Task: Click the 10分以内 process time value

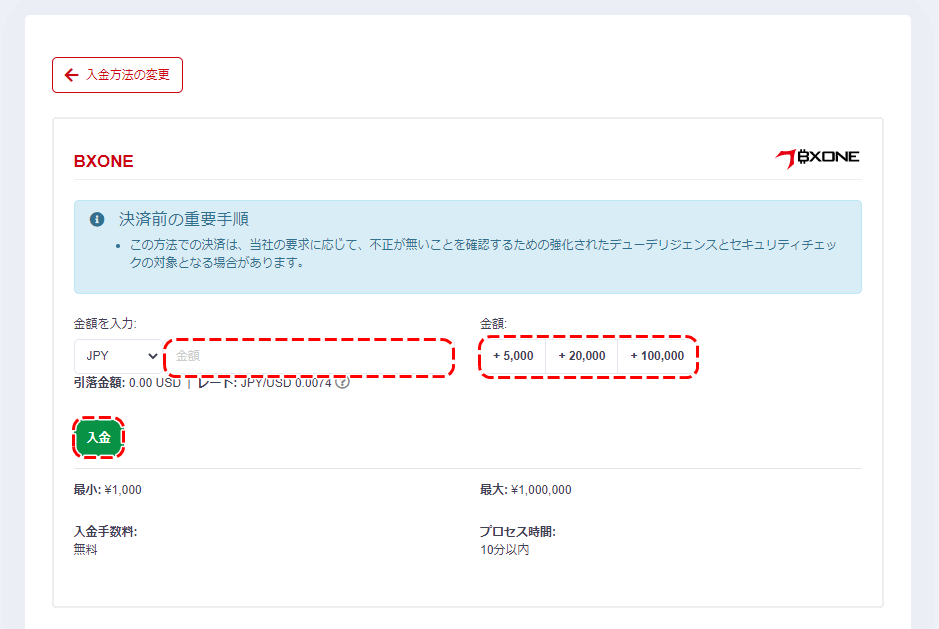Action: (505, 549)
